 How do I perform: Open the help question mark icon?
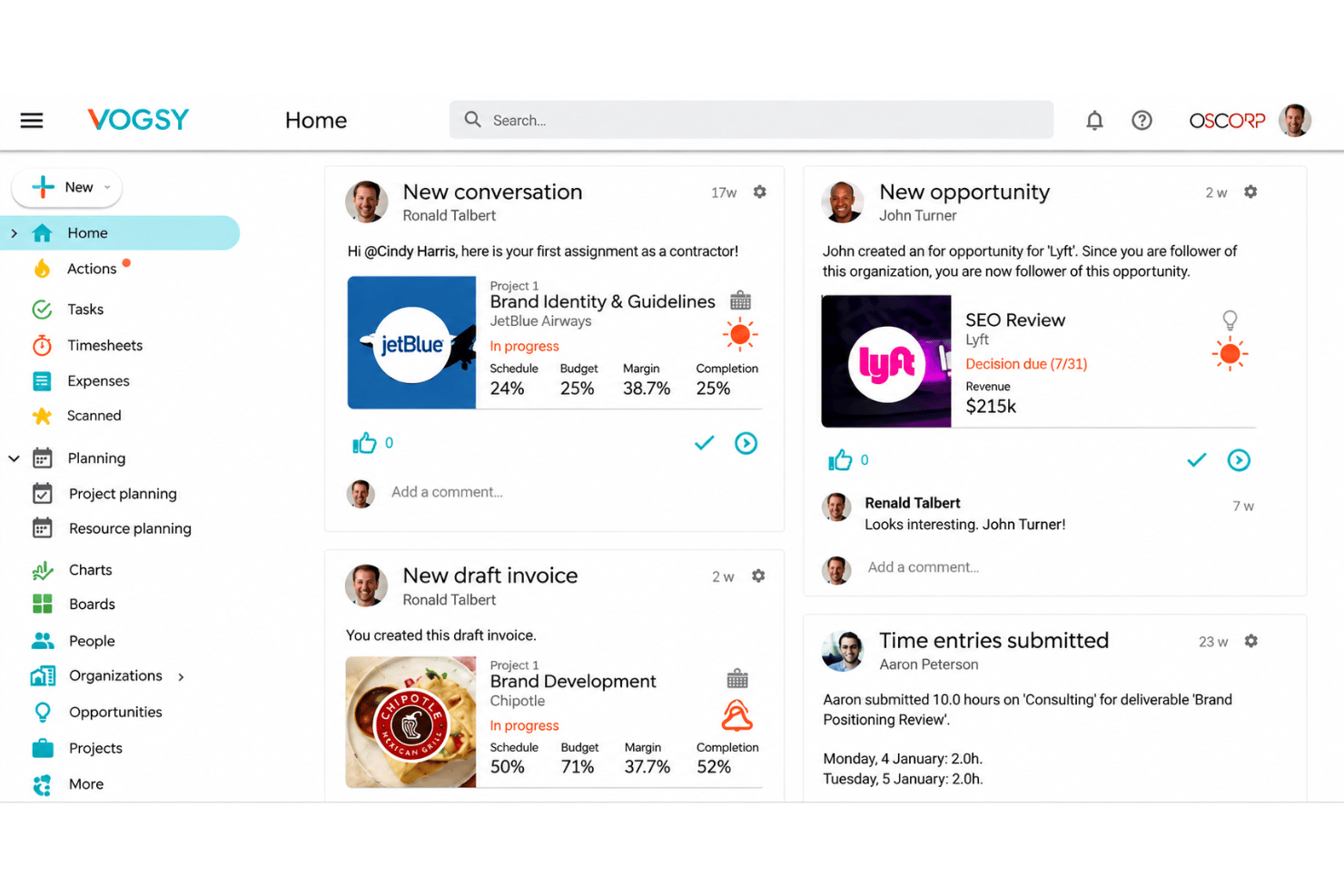click(x=1141, y=120)
